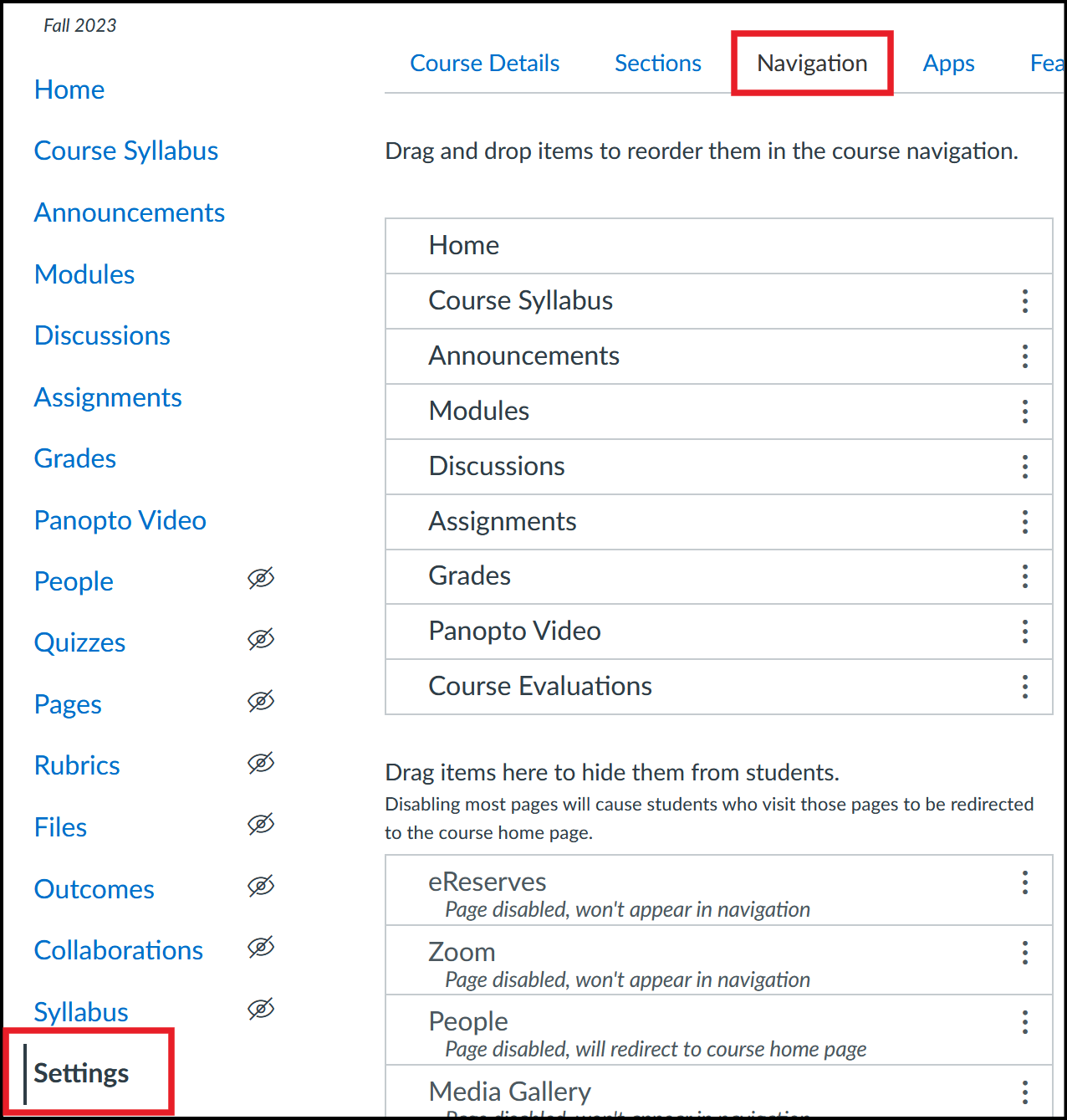Open three-dot menu beside Grades row
This screenshot has width=1067, height=1120.
point(1024,576)
